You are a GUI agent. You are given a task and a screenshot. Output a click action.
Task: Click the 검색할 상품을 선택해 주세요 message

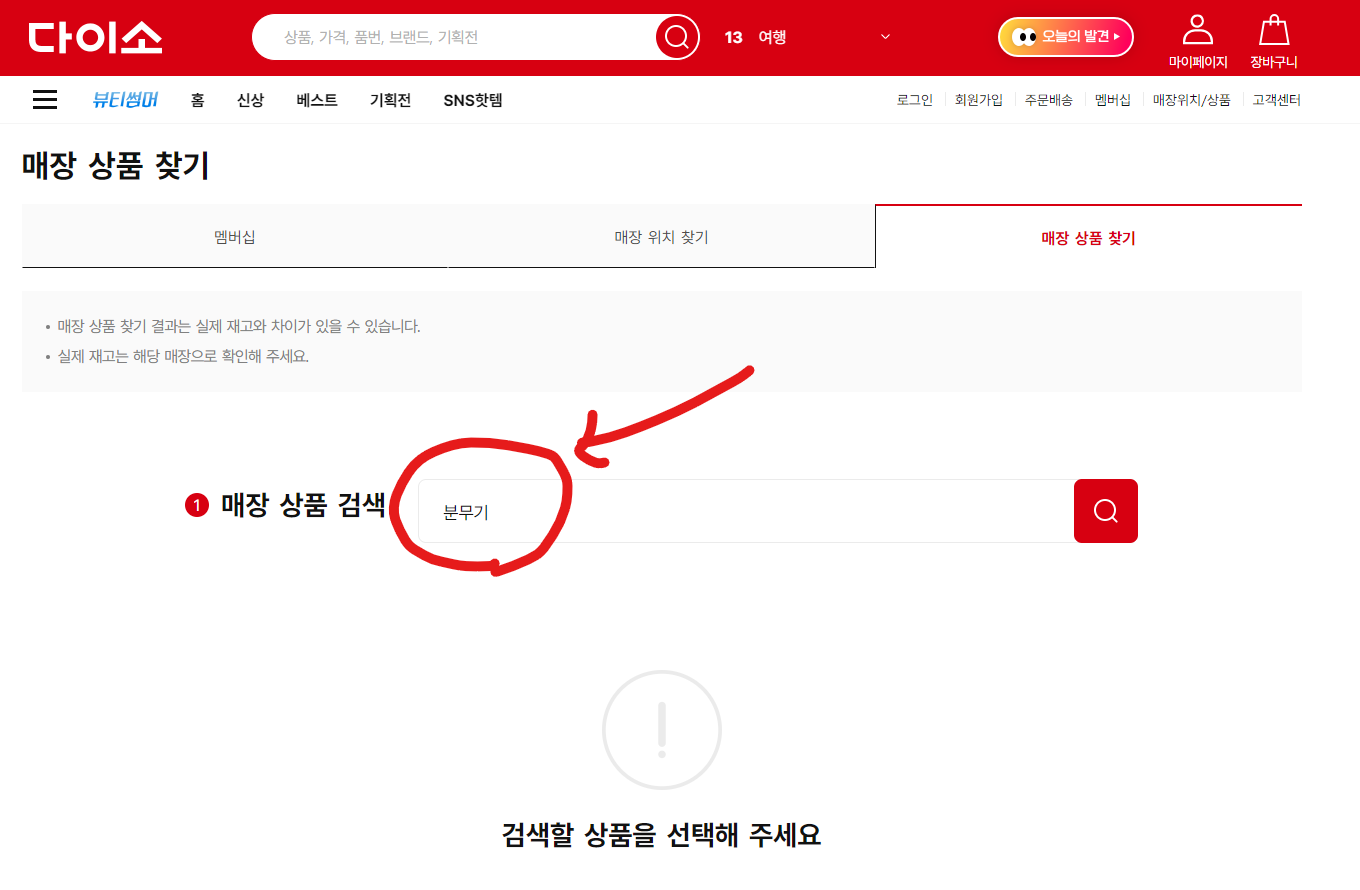click(x=661, y=834)
